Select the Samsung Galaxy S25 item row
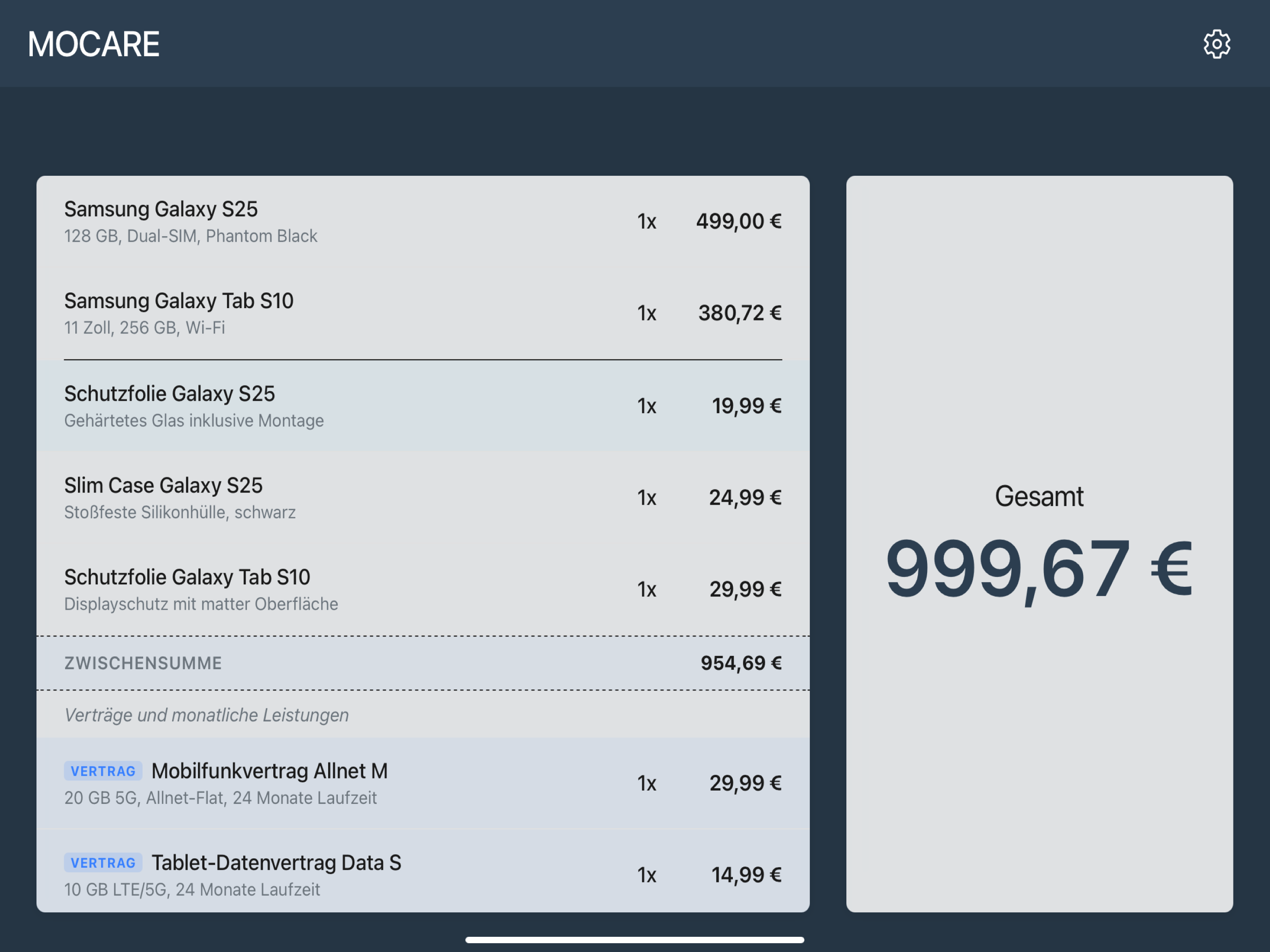This screenshot has width=1270, height=952. [423, 222]
